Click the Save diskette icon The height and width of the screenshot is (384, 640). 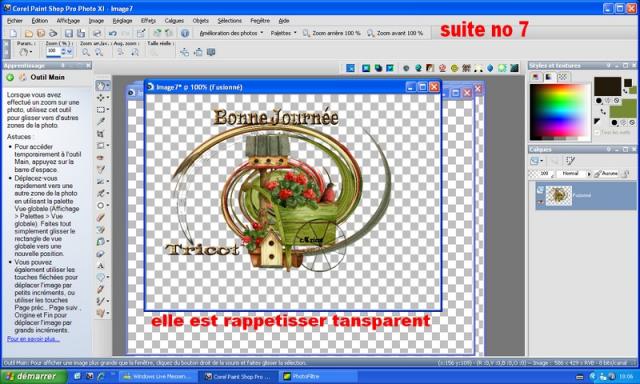click(69, 33)
